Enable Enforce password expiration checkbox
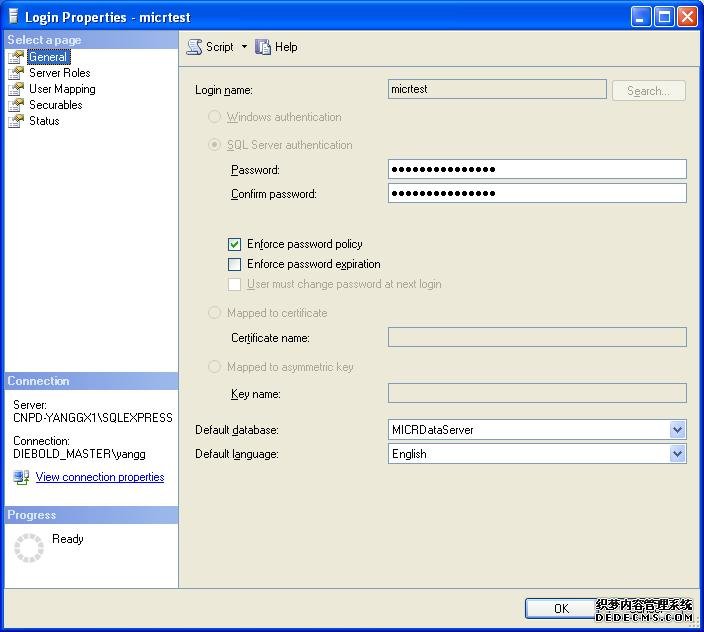This screenshot has height=632, width=704. (x=235, y=265)
